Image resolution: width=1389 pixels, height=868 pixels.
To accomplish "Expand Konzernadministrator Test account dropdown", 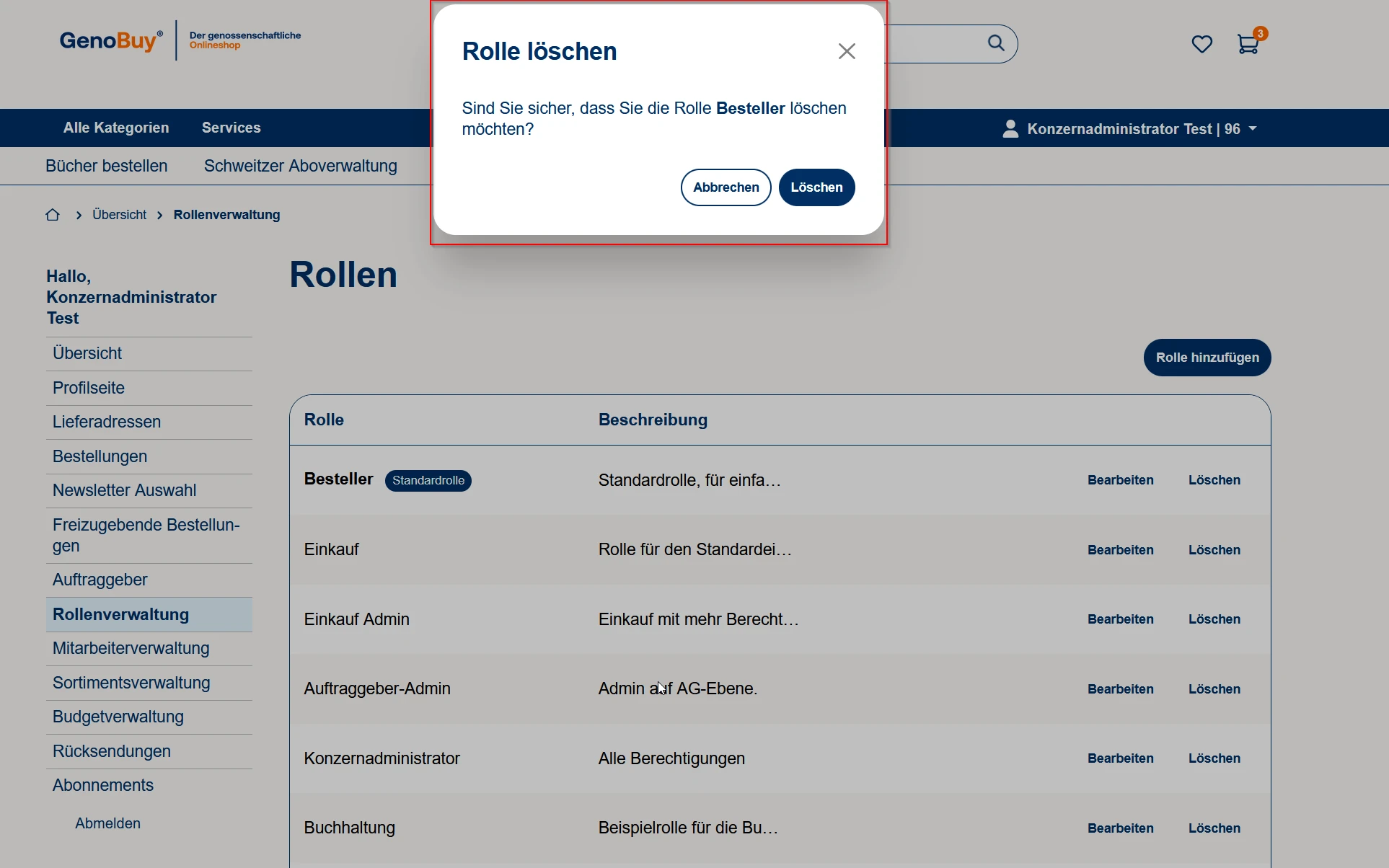I will pos(1253,128).
